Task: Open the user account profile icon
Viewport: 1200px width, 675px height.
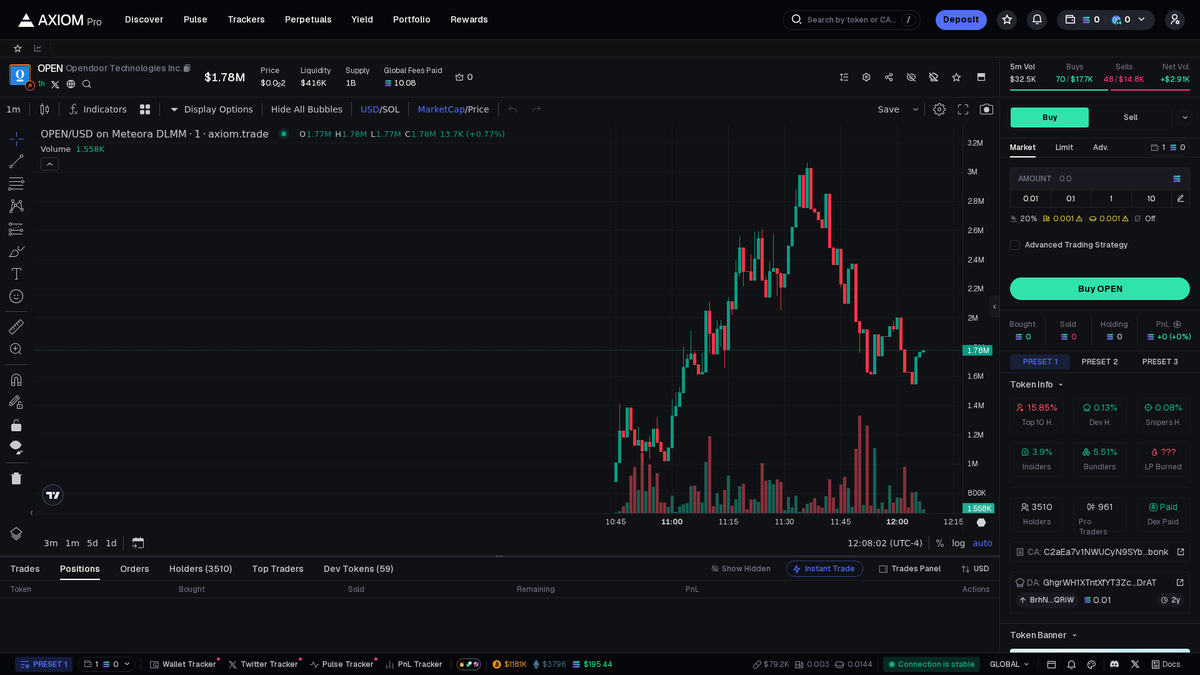Action: [x=1175, y=19]
